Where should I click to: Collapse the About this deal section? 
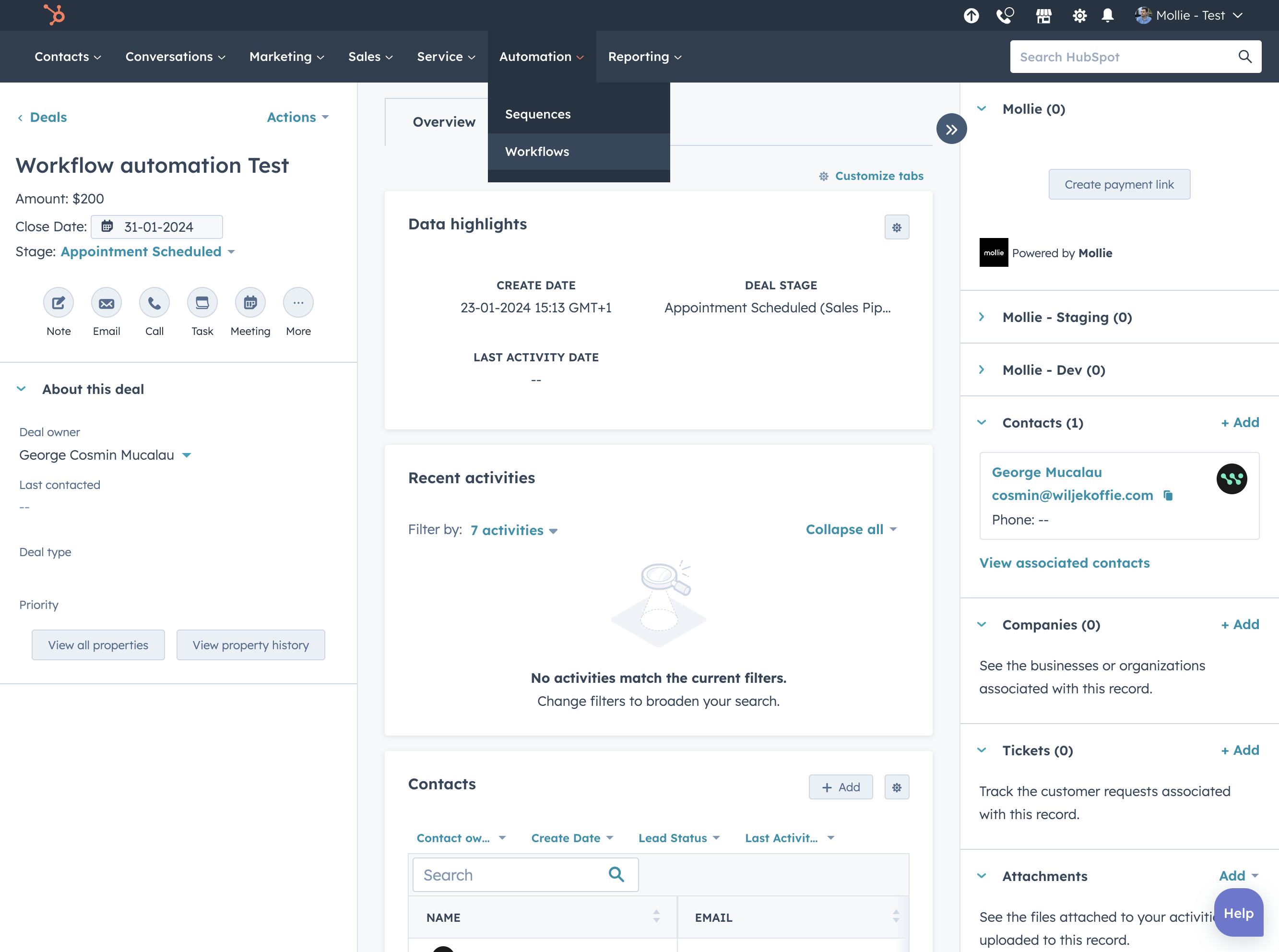[21, 389]
